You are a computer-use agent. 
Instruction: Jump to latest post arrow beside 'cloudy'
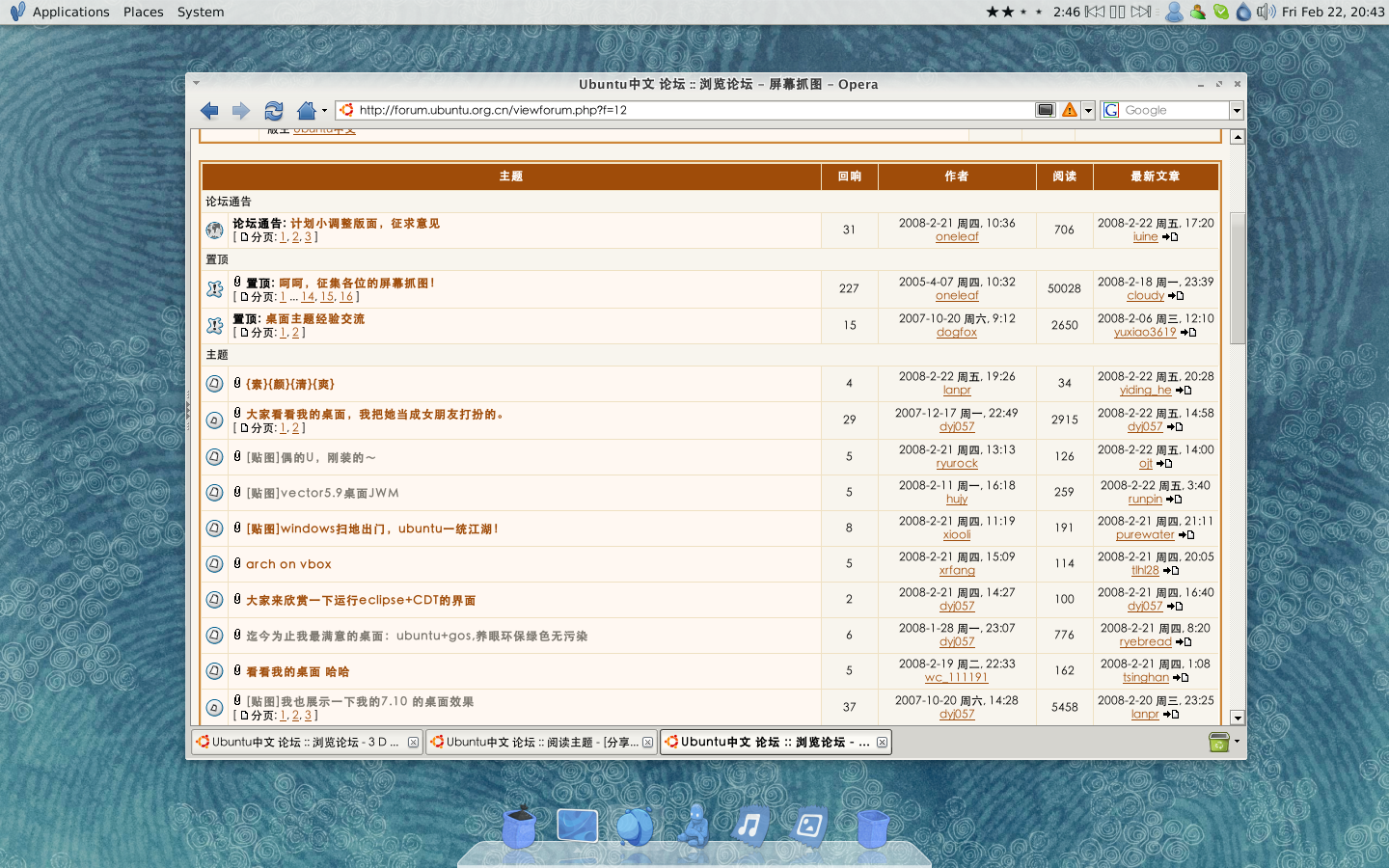1176,296
